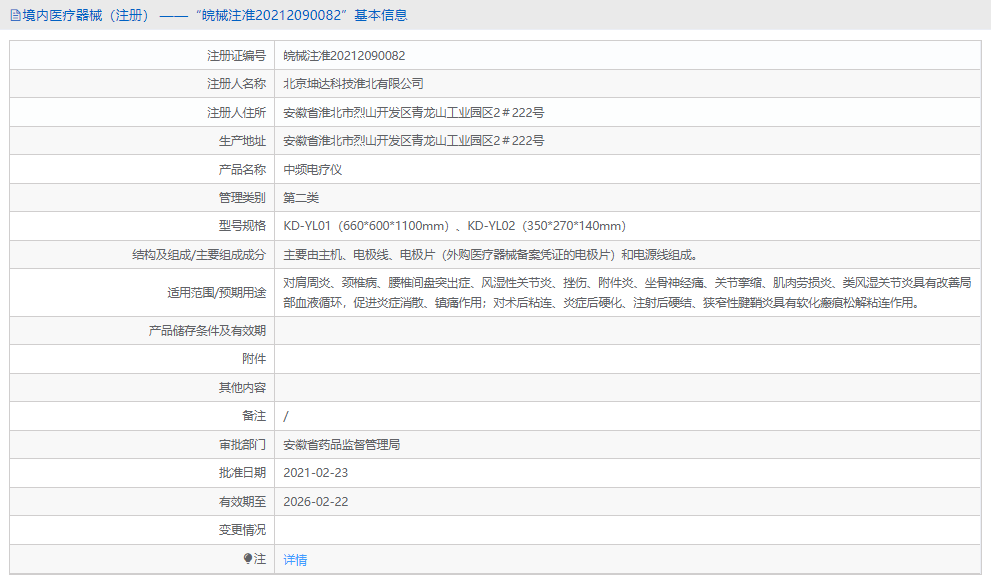
Task: Click the 型号规格 label
Action: pyautogui.click(x=243, y=226)
